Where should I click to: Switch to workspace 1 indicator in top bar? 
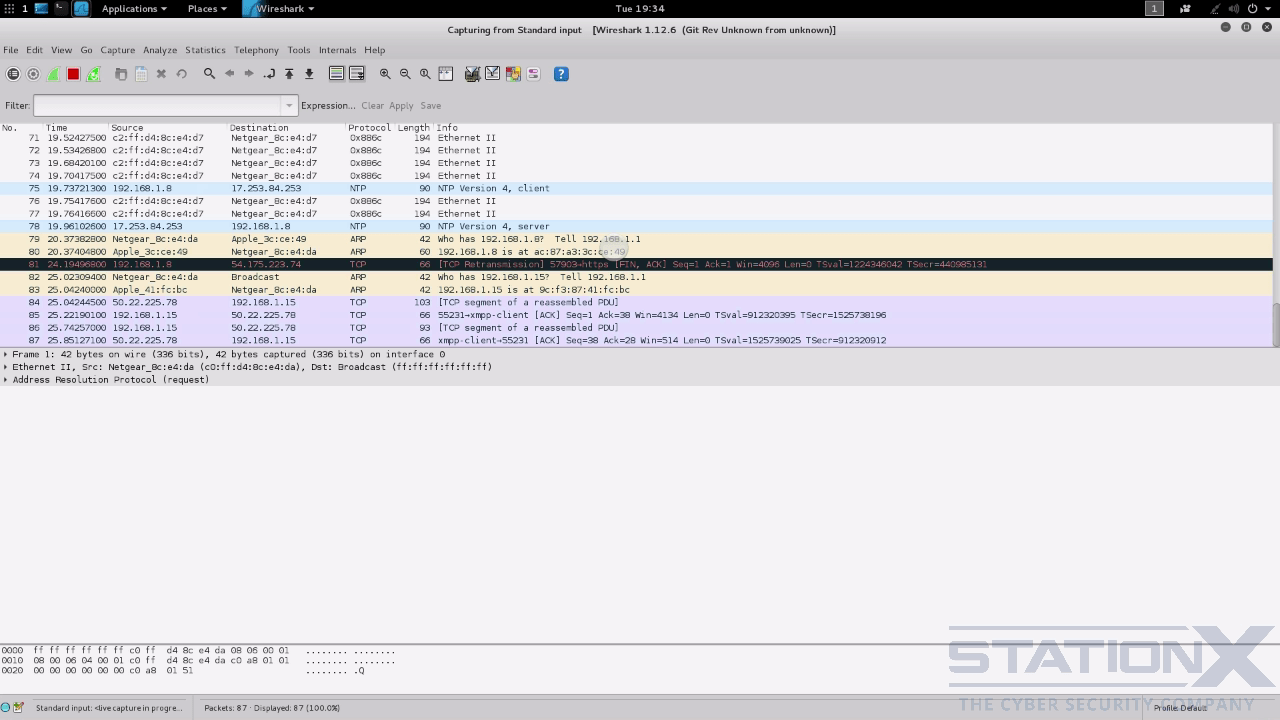click(x=1154, y=8)
